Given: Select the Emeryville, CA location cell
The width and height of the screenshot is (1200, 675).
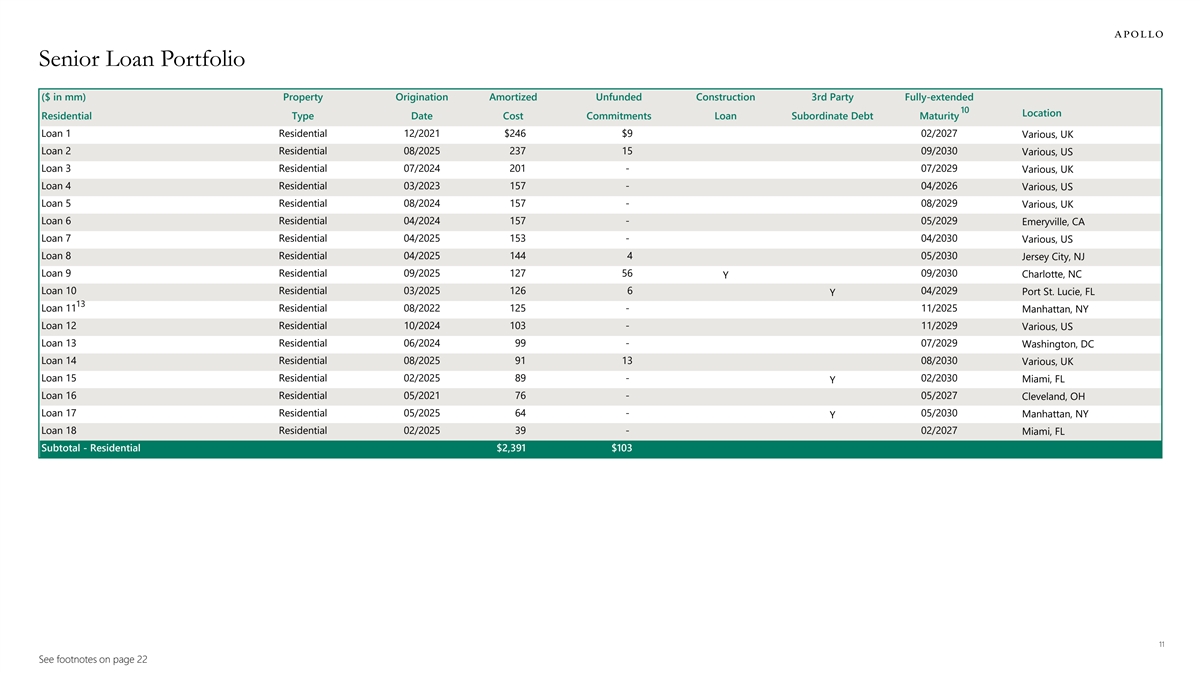Looking at the screenshot, I should coord(1053,222).
